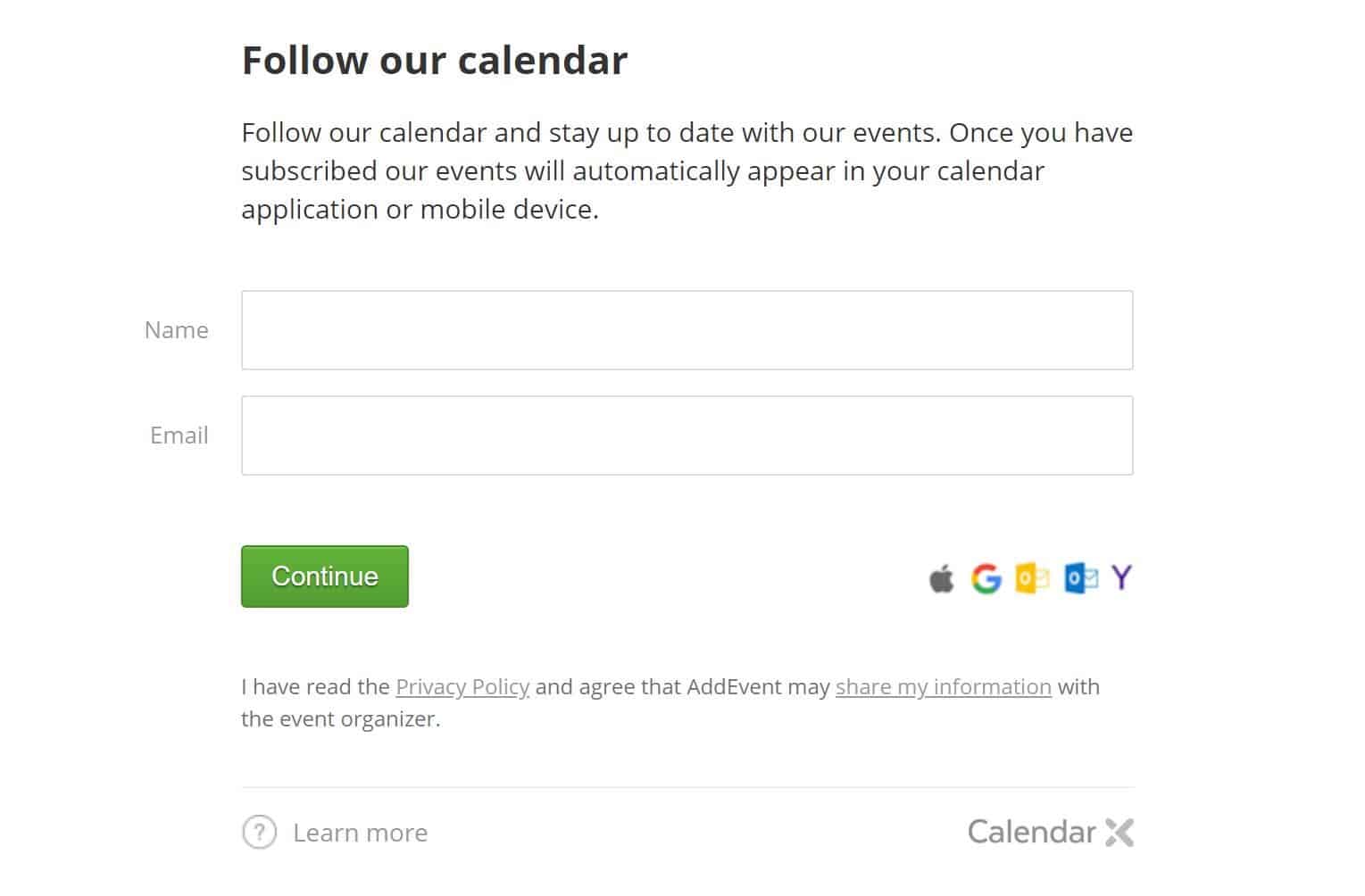Focus the Email input field

[687, 436]
